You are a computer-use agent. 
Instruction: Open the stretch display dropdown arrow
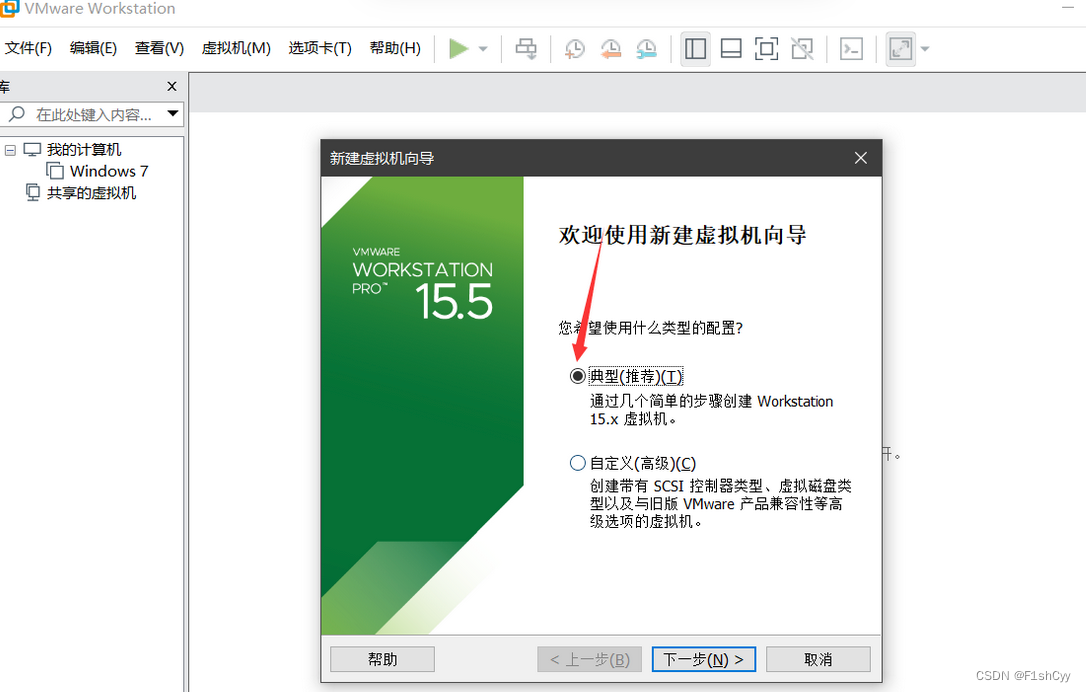click(x=925, y=49)
